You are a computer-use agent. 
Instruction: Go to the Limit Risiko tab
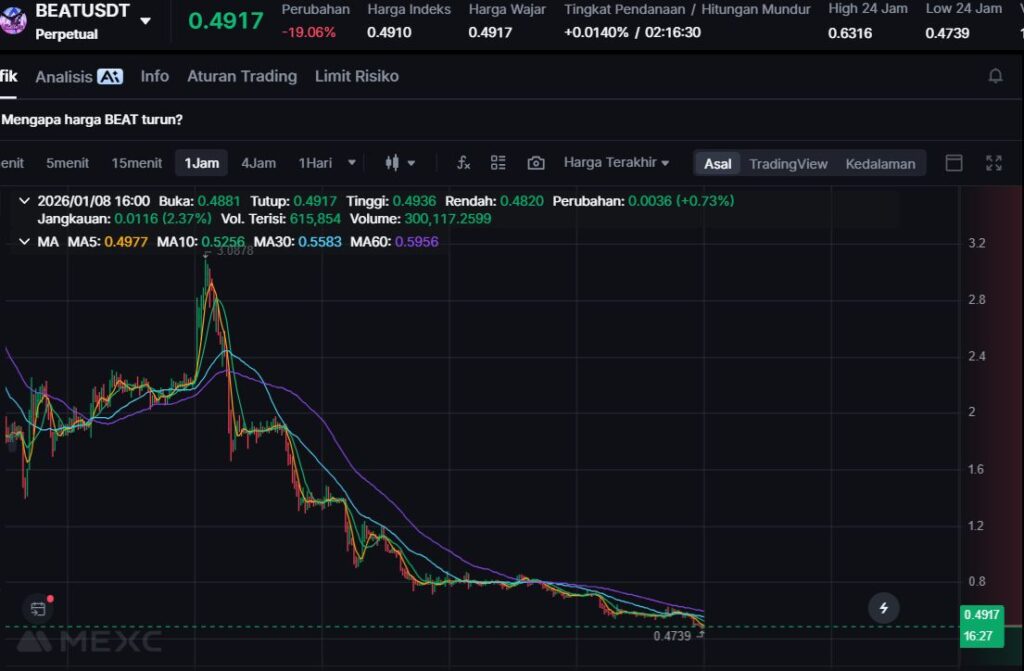click(356, 76)
